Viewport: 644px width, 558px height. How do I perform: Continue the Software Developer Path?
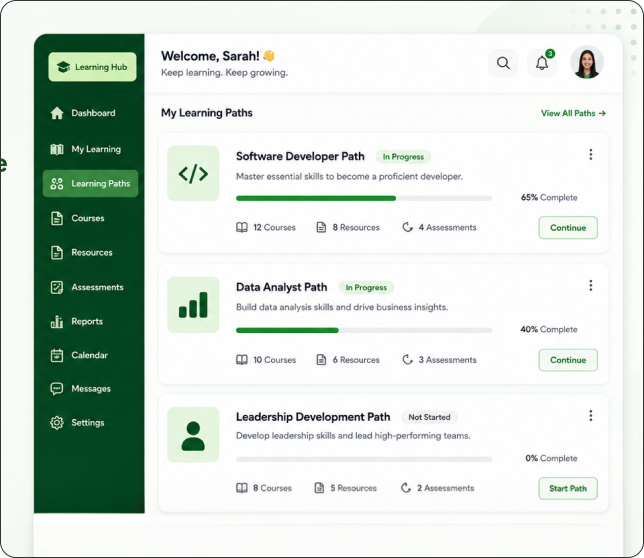(x=568, y=227)
